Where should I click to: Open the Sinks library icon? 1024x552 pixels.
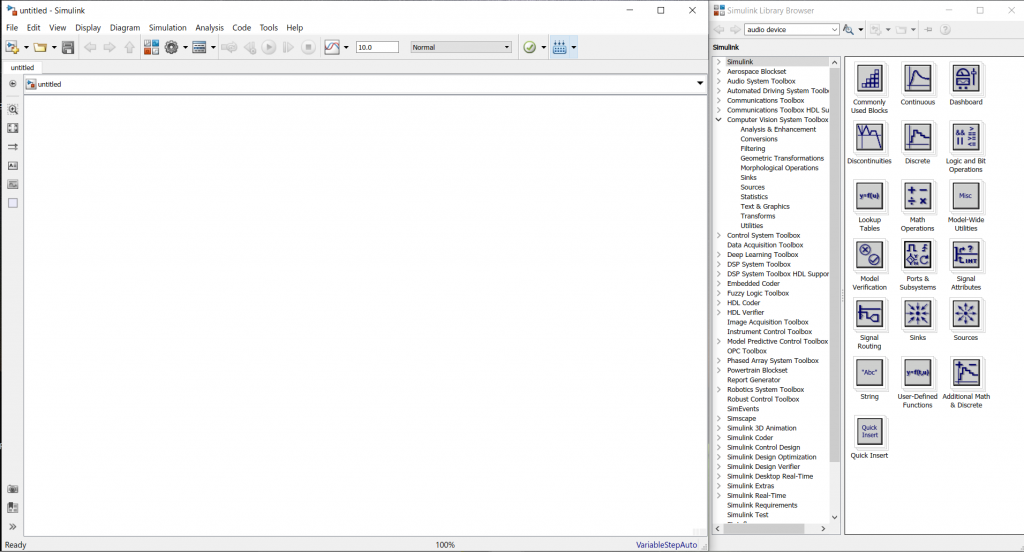point(918,314)
